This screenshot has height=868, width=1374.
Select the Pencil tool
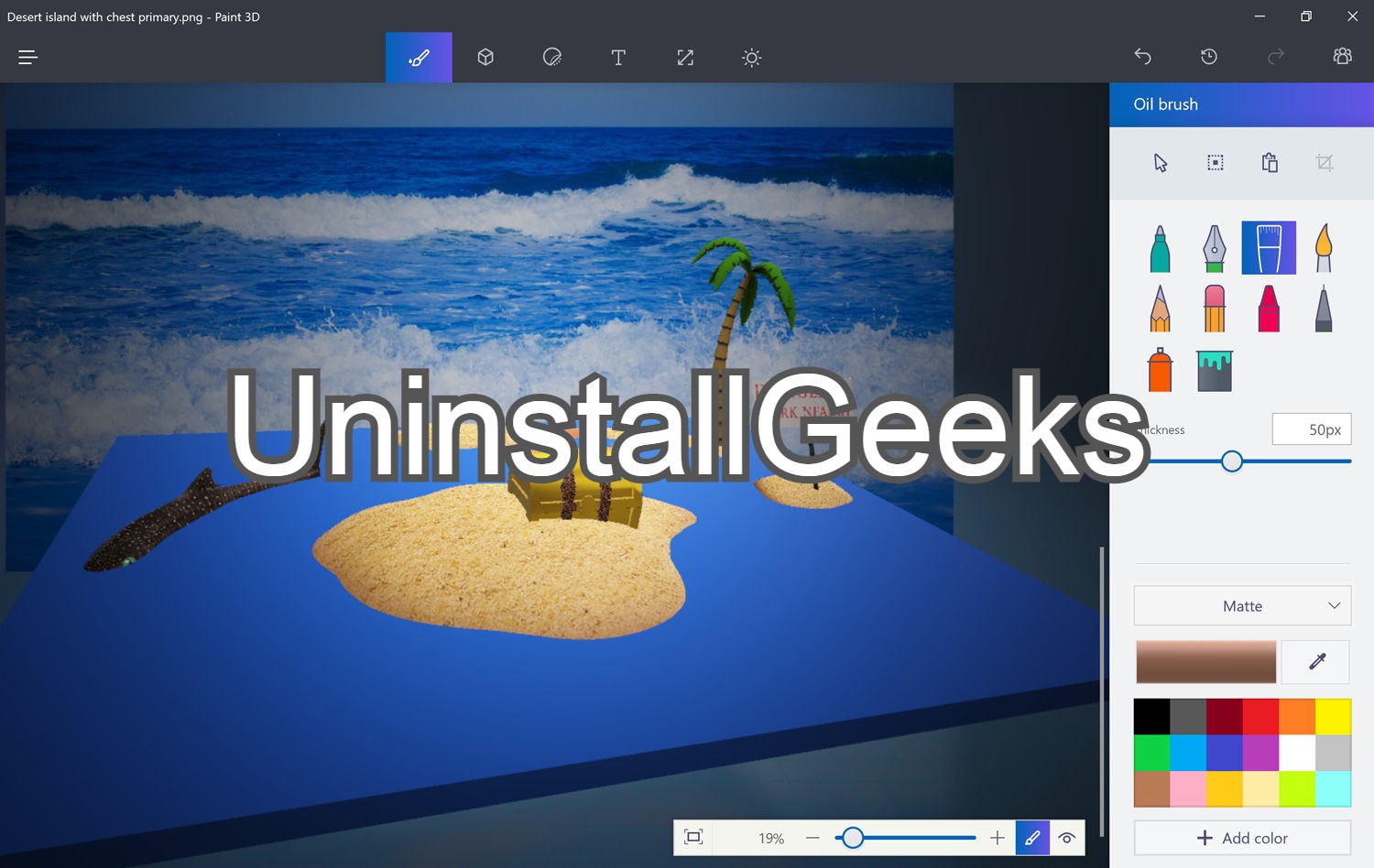point(1160,309)
